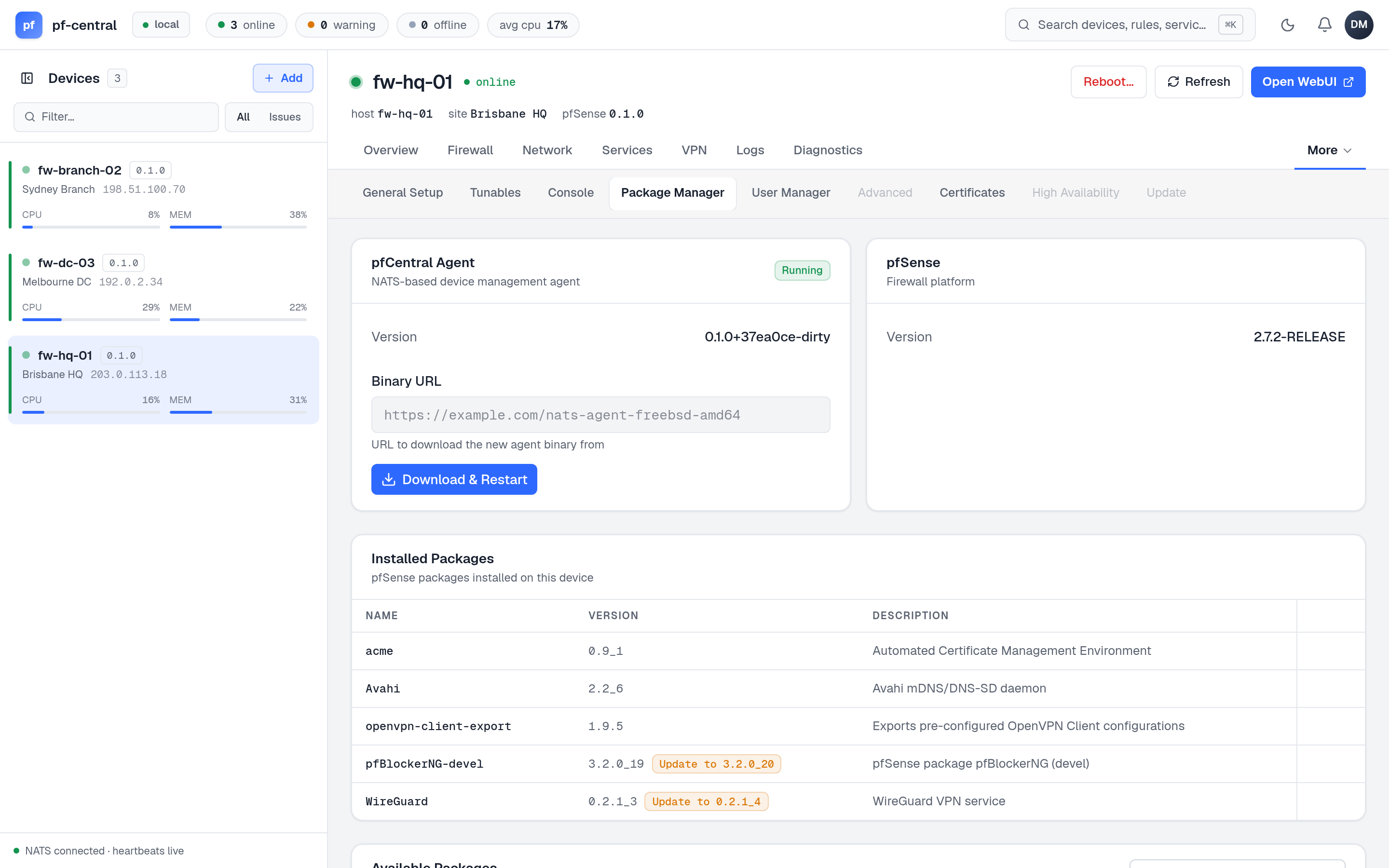Viewport: 1389px width, 868px height.
Task: Switch to the Network tab
Action: pyautogui.click(x=547, y=150)
